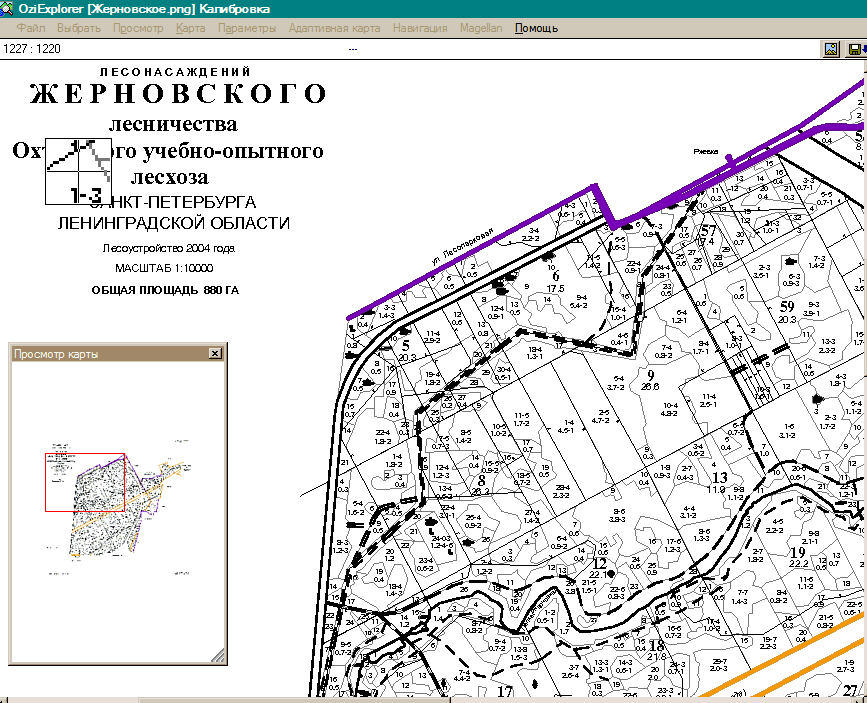Click the zoom magnifier box showing 1-3
The image size is (867, 703).
pyautogui.click(x=78, y=172)
